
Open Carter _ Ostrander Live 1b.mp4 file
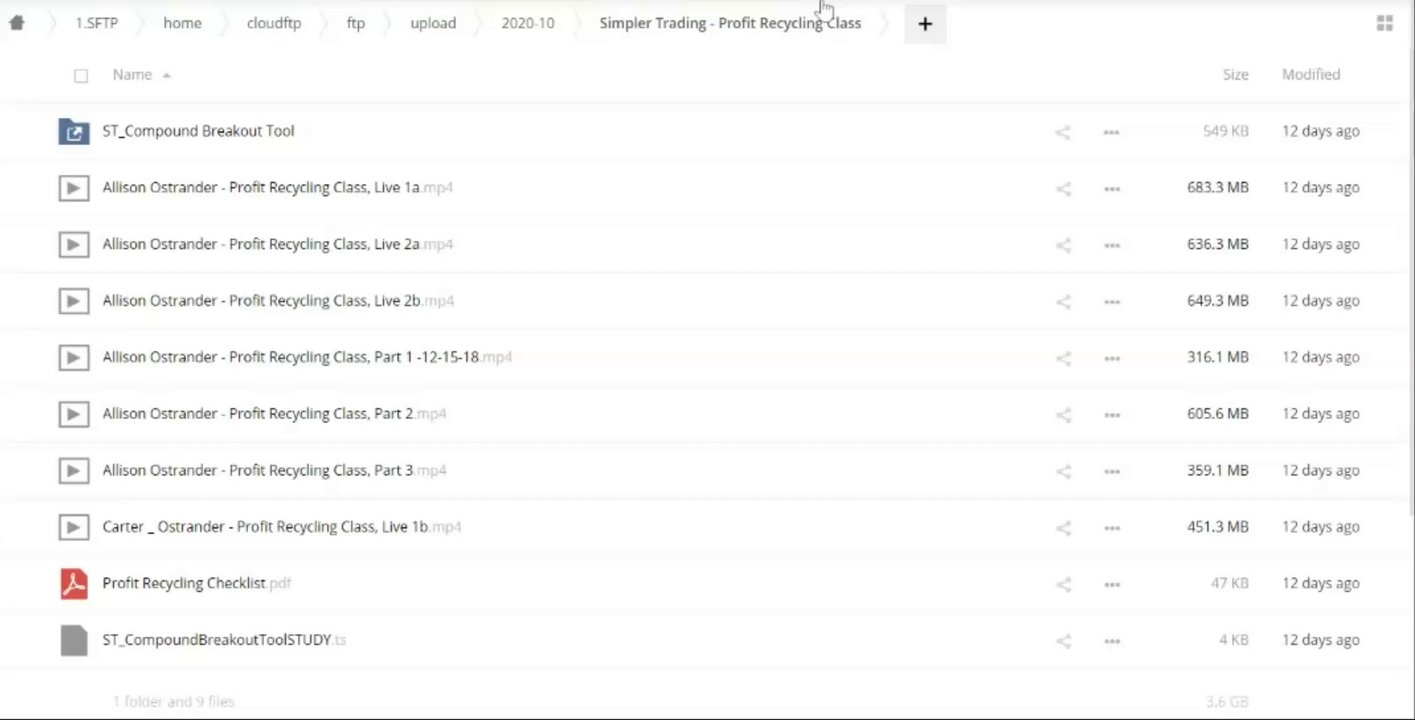pyautogui.click(x=282, y=527)
